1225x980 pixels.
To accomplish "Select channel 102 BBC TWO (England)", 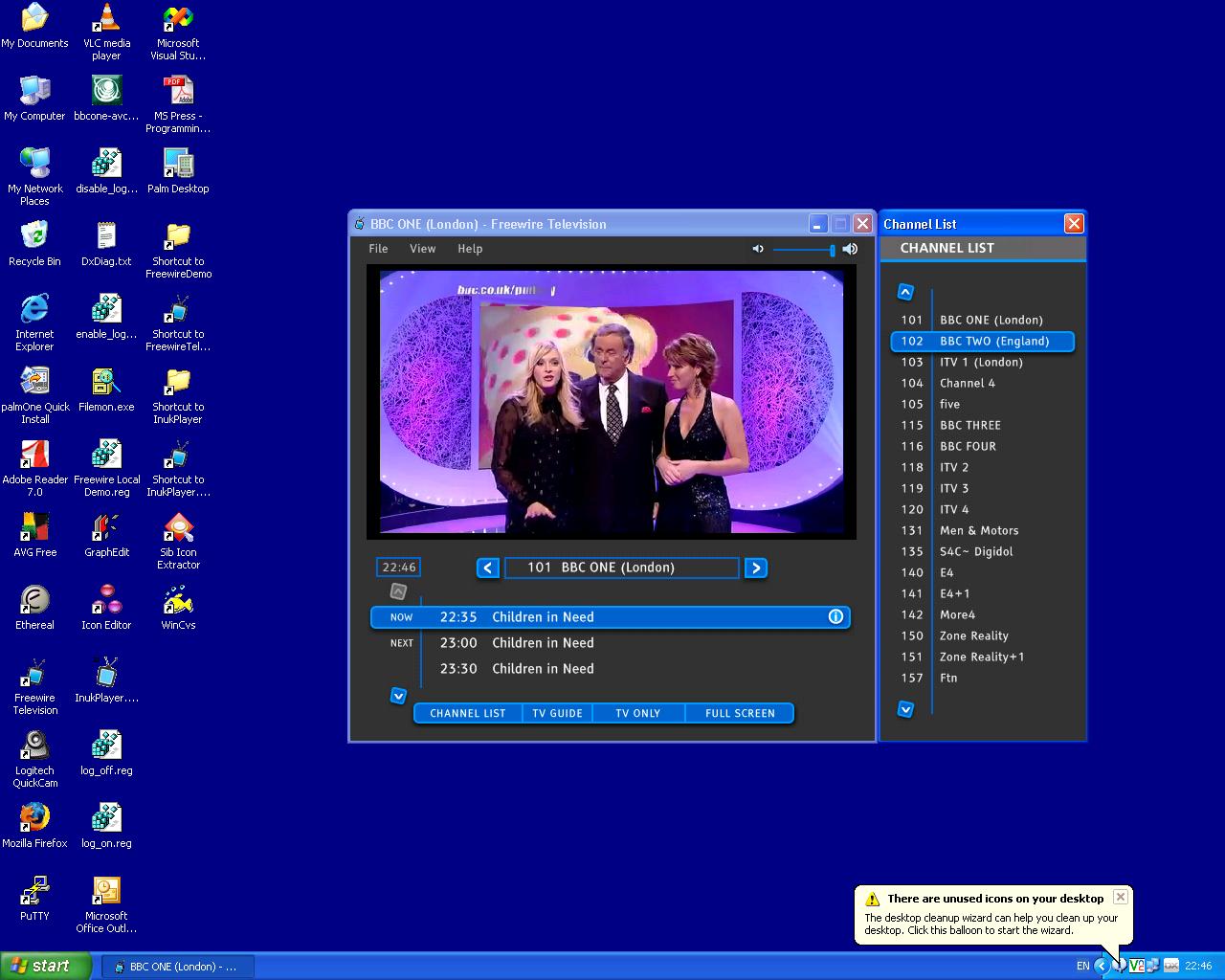I will click(982, 342).
